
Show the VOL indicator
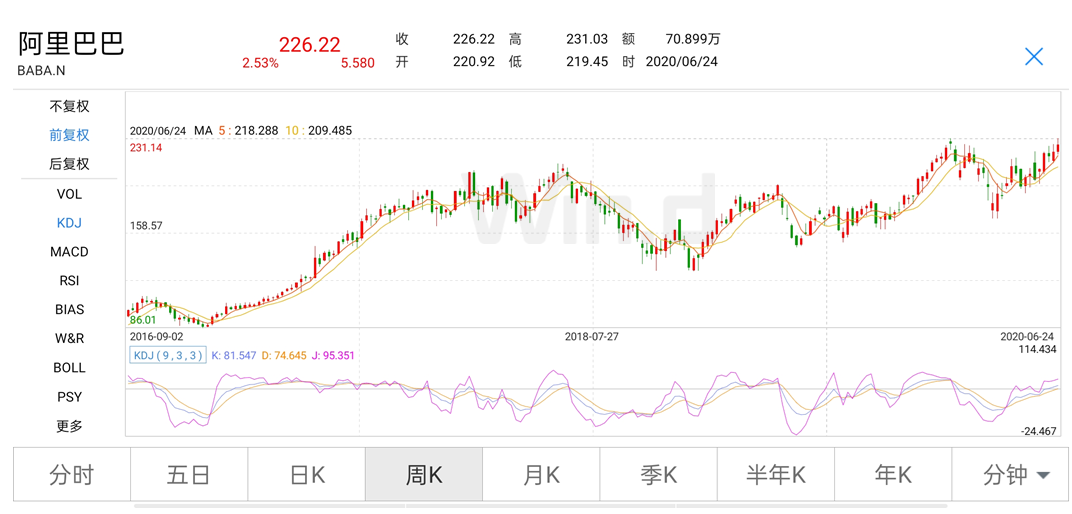click(69, 194)
